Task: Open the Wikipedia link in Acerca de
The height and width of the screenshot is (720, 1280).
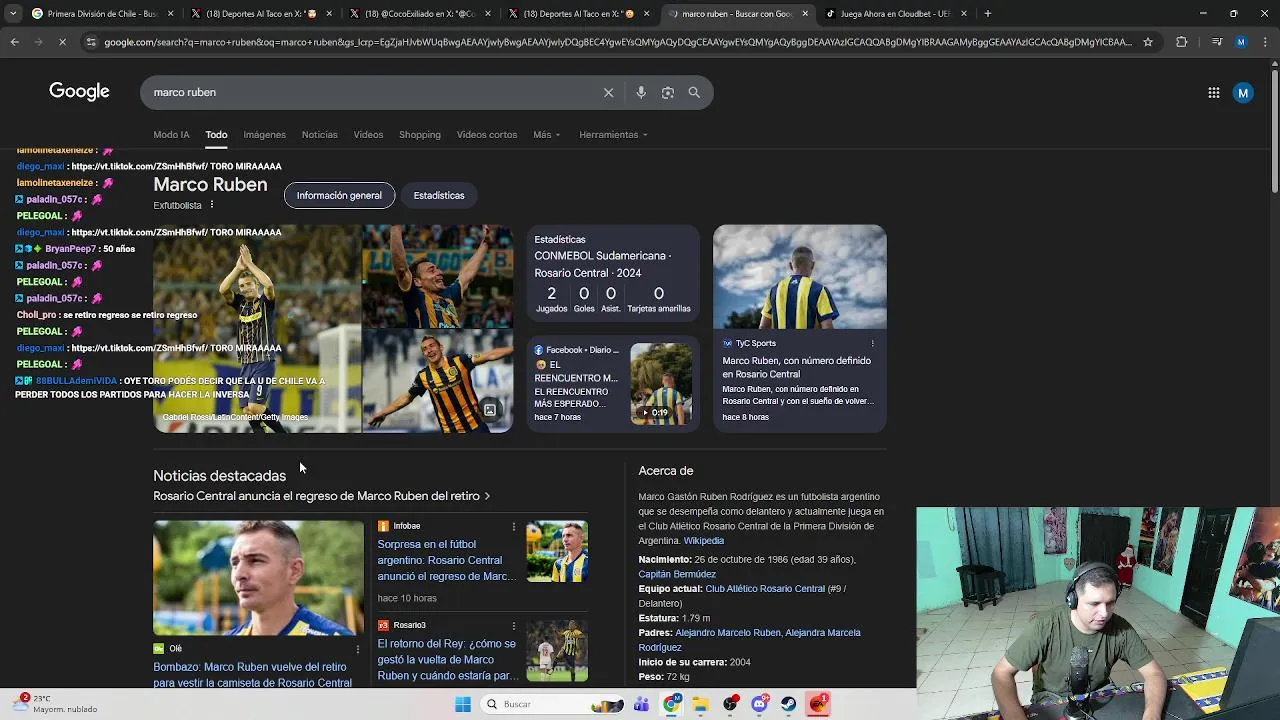Action: (704, 541)
